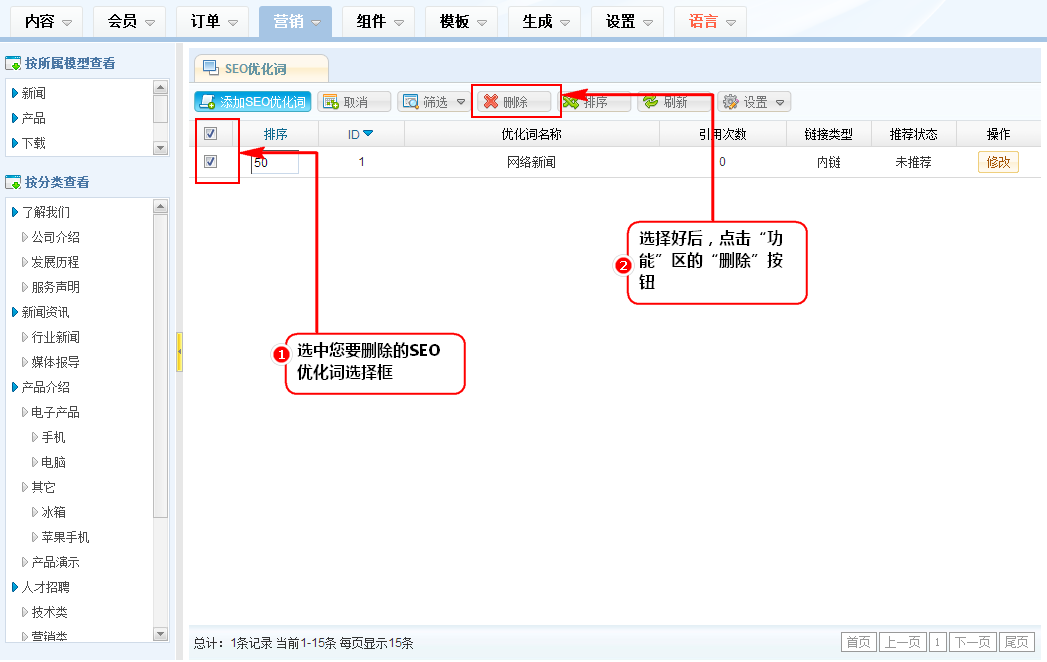Click the 删除 delete button

pyautogui.click(x=515, y=102)
